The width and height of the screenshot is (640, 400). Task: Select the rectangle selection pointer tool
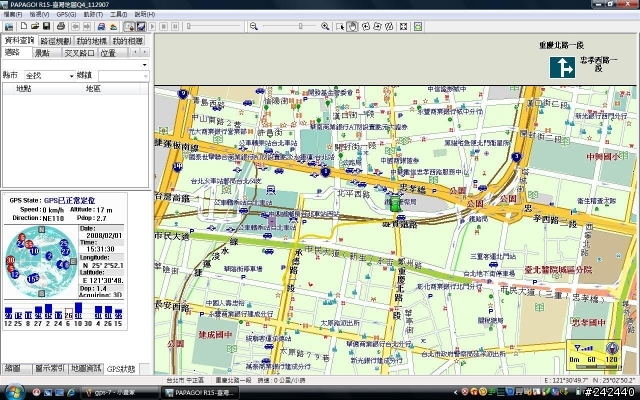pyautogui.click(x=340, y=27)
